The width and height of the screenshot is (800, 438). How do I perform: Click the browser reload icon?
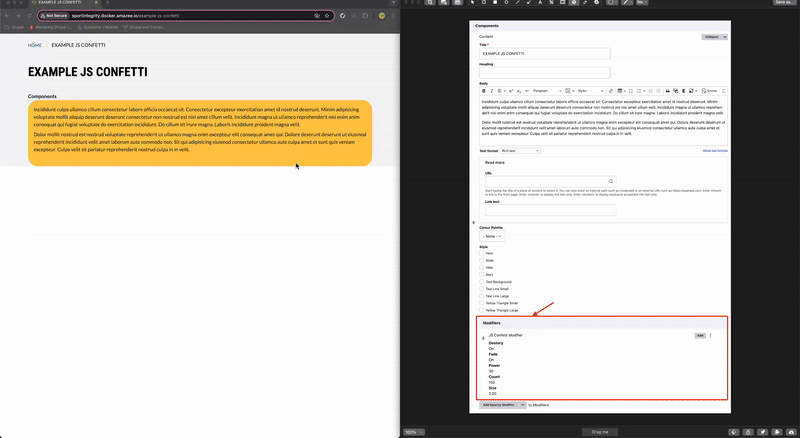[29, 16]
